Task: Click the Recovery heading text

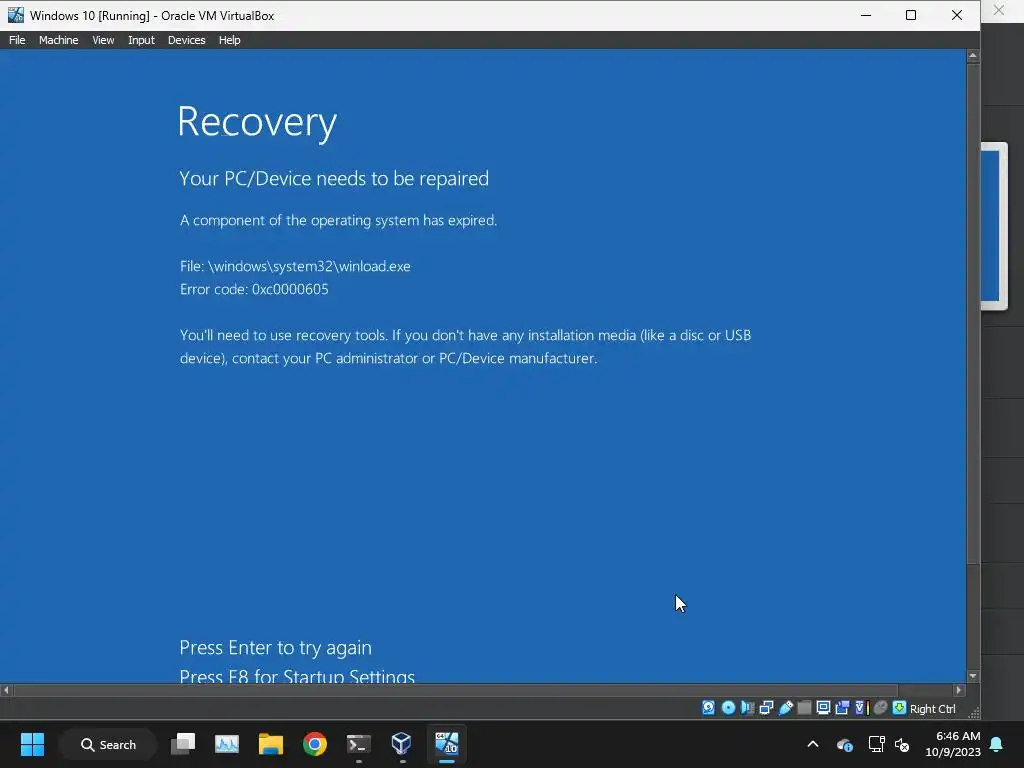Action: pos(257,122)
